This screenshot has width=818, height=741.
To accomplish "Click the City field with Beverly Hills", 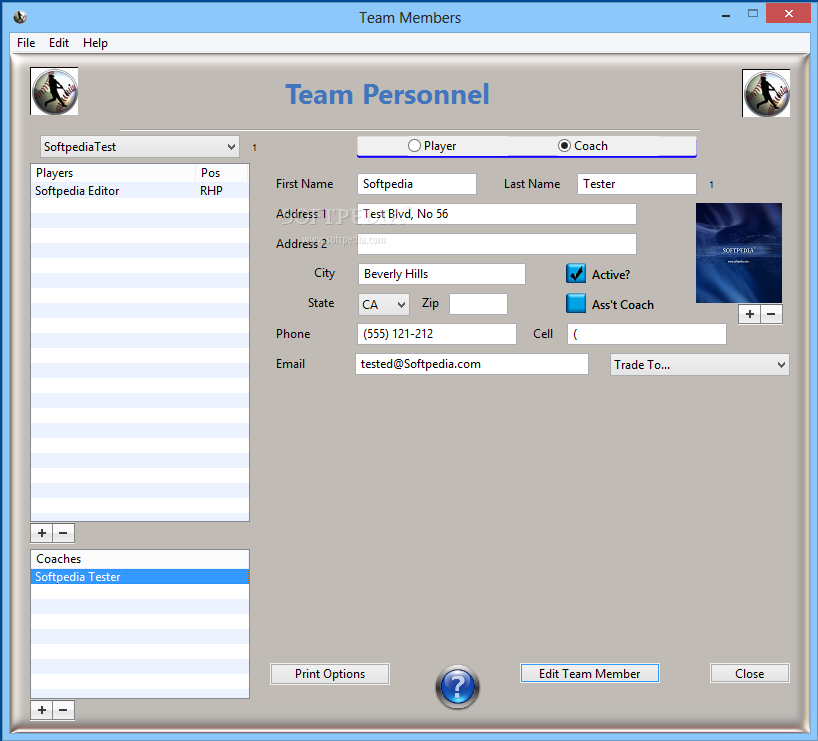I will coord(441,274).
